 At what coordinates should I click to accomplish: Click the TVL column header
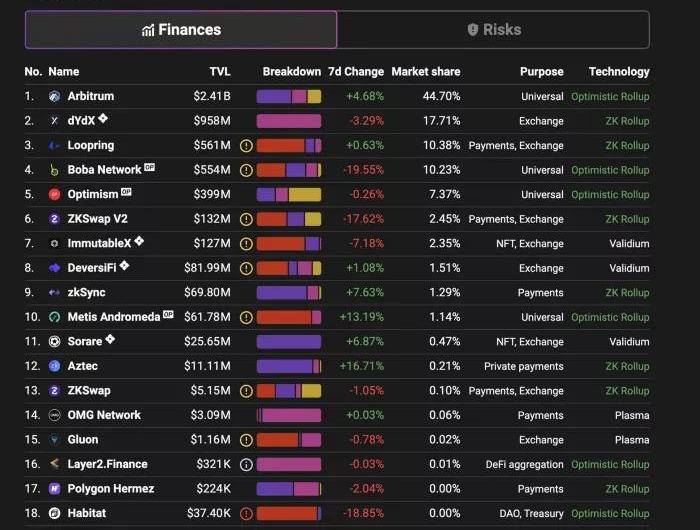click(x=219, y=72)
